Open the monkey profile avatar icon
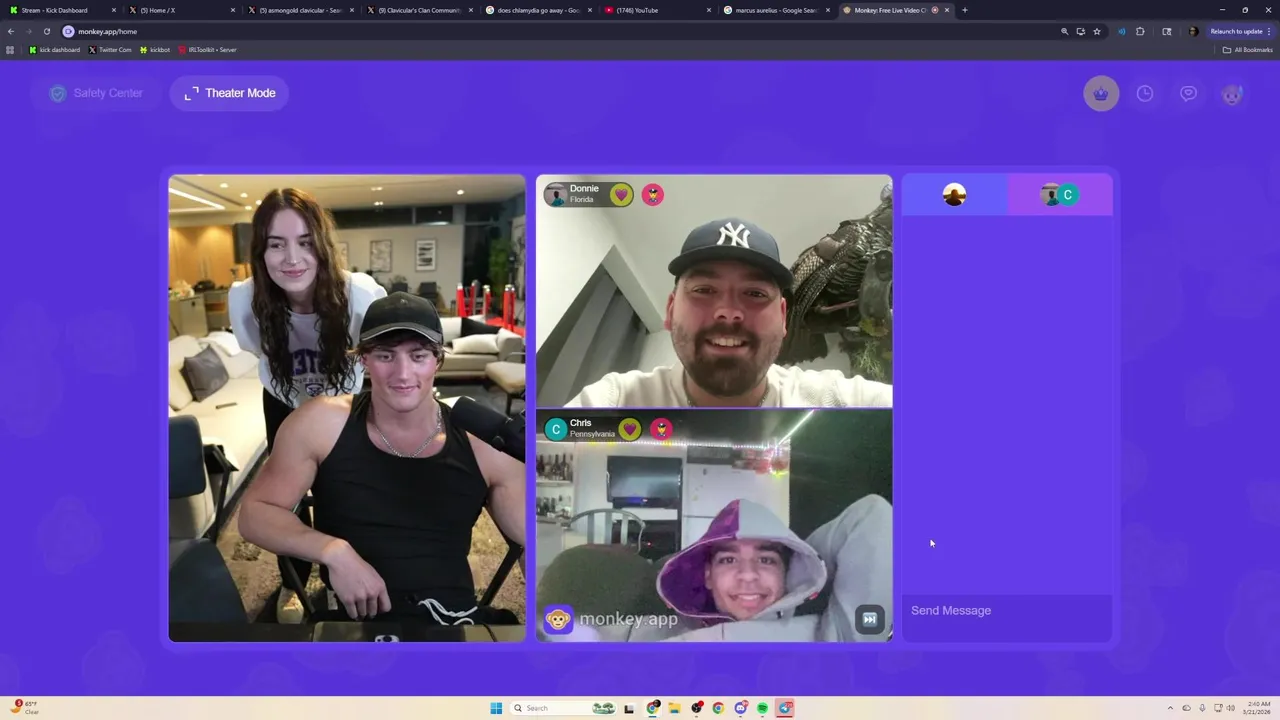Image resolution: width=1280 pixels, height=720 pixels. [x=1232, y=94]
